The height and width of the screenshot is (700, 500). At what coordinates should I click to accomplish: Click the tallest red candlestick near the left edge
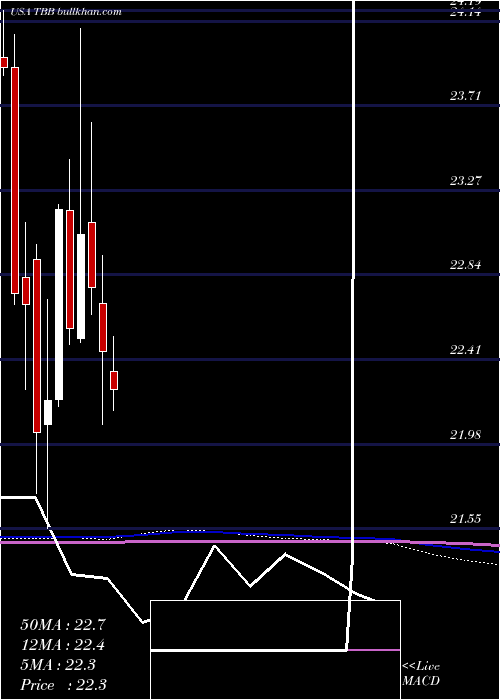(x=15, y=180)
